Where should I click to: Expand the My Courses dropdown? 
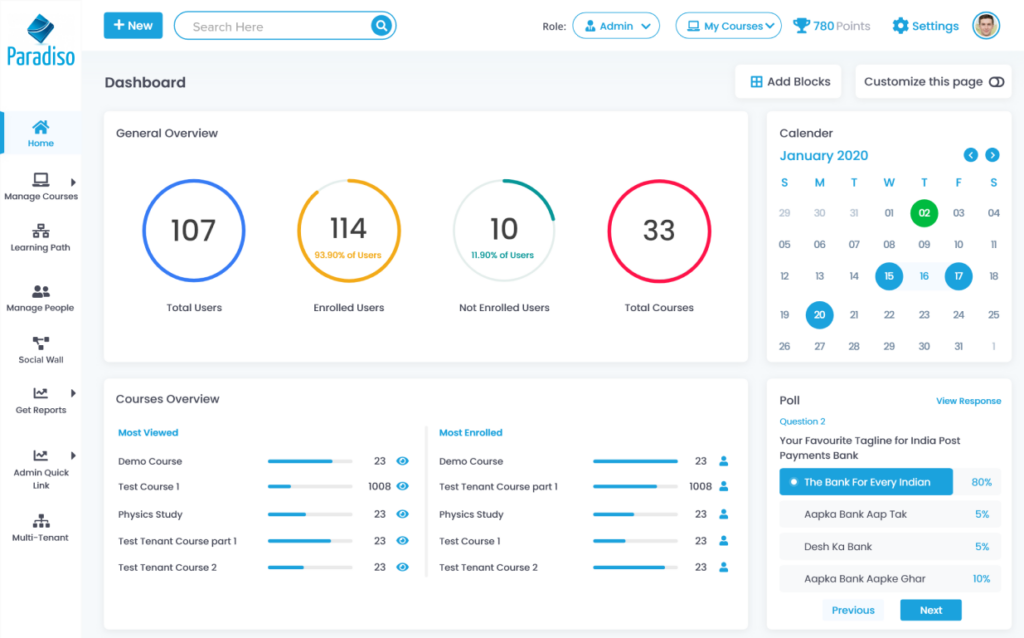[728, 26]
